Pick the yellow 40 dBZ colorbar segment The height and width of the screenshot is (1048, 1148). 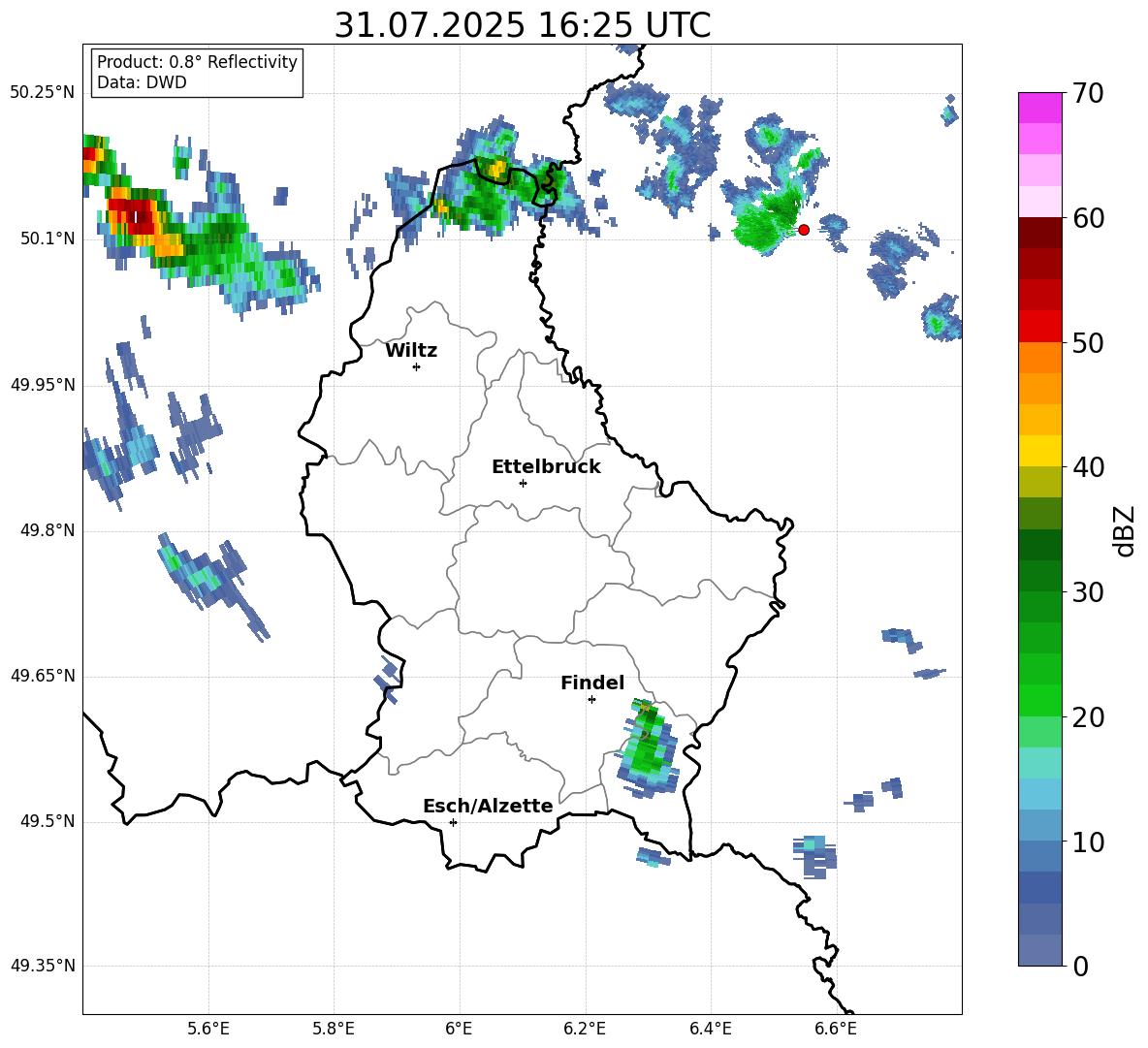coord(1039,451)
